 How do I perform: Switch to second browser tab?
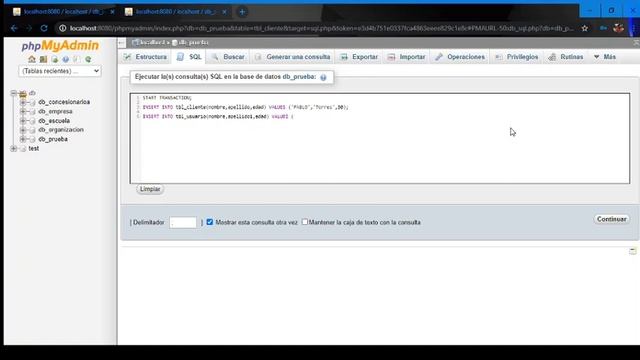pyautogui.click(x=176, y=12)
